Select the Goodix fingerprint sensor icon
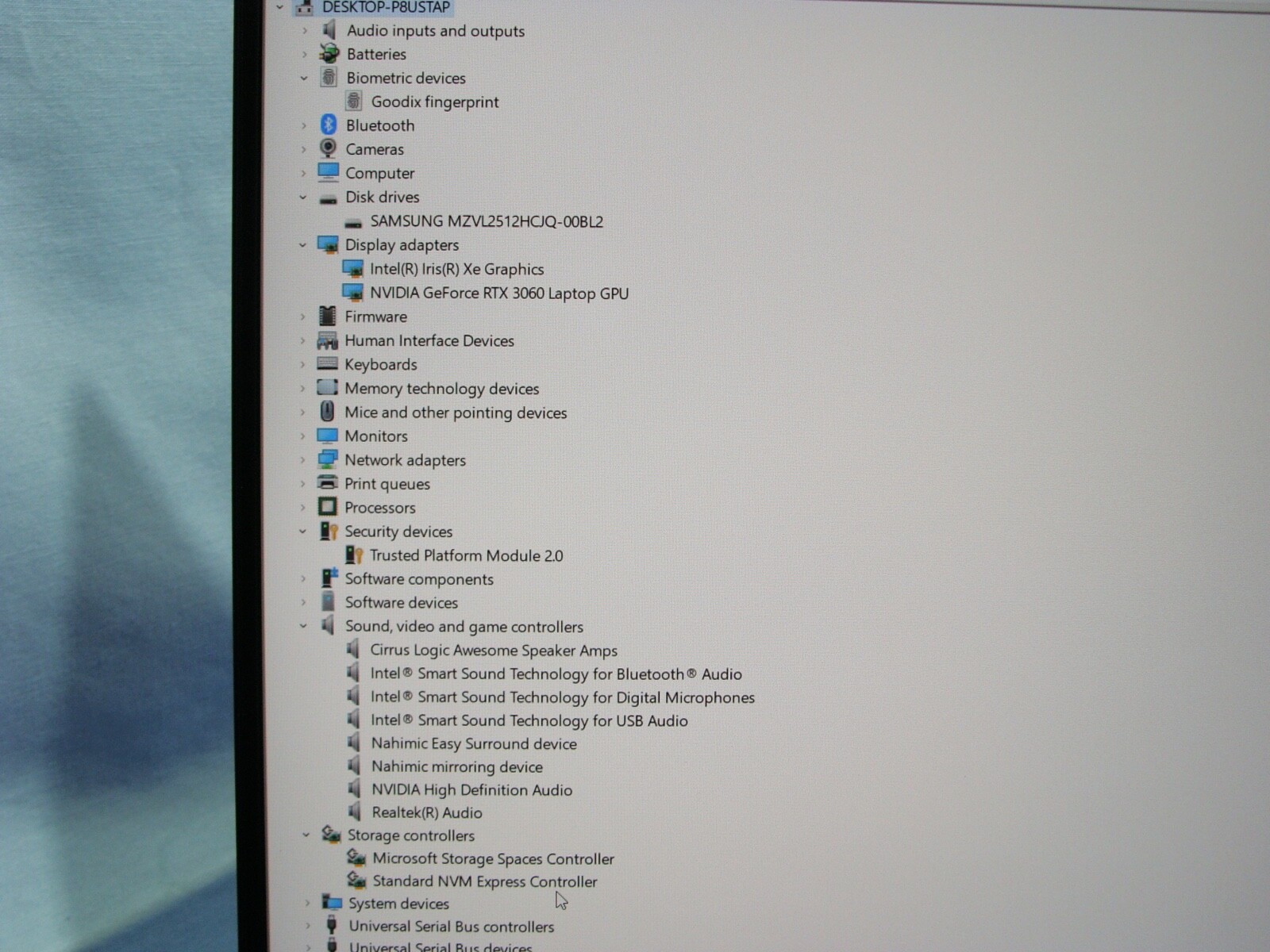 pyautogui.click(x=355, y=101)
